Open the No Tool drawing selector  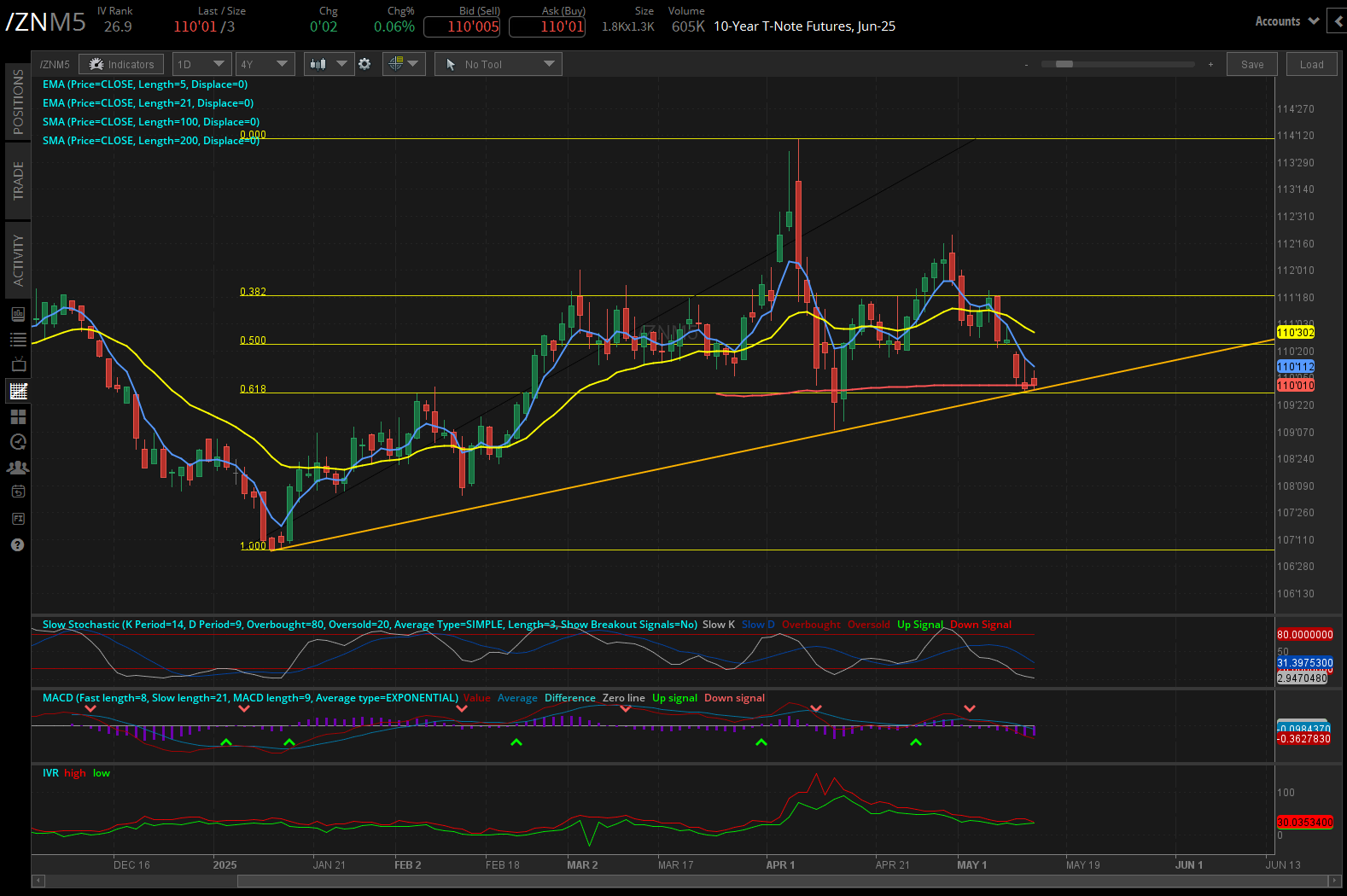tap(498, 64)
